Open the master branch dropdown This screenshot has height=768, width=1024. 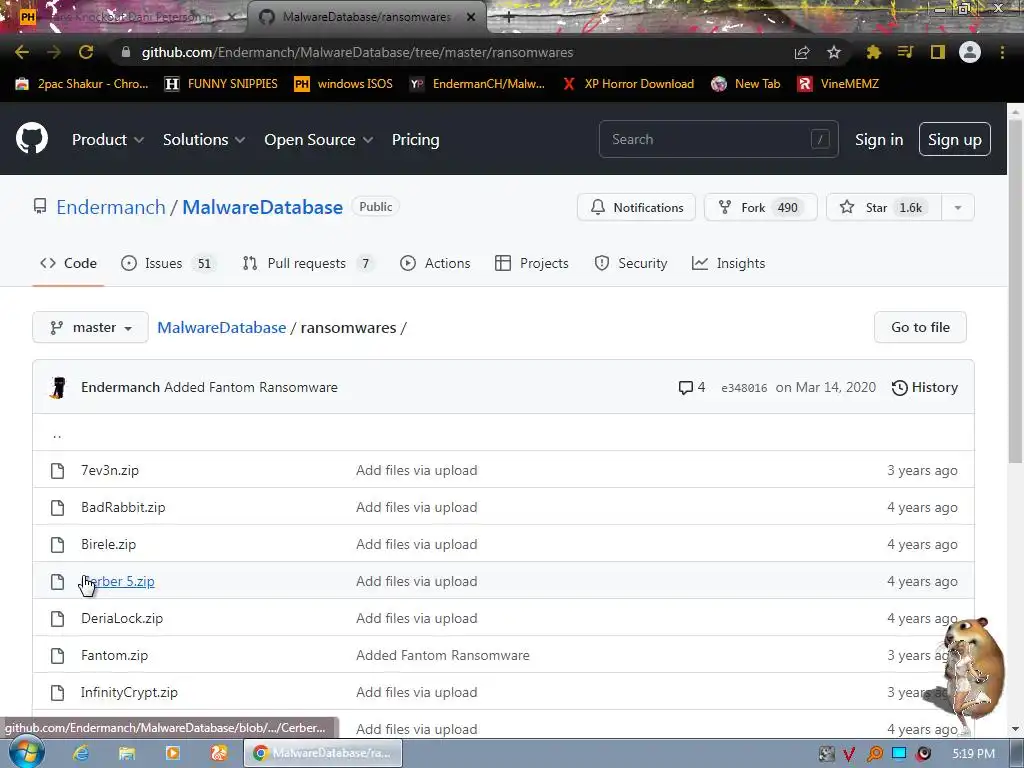(90, 327)
